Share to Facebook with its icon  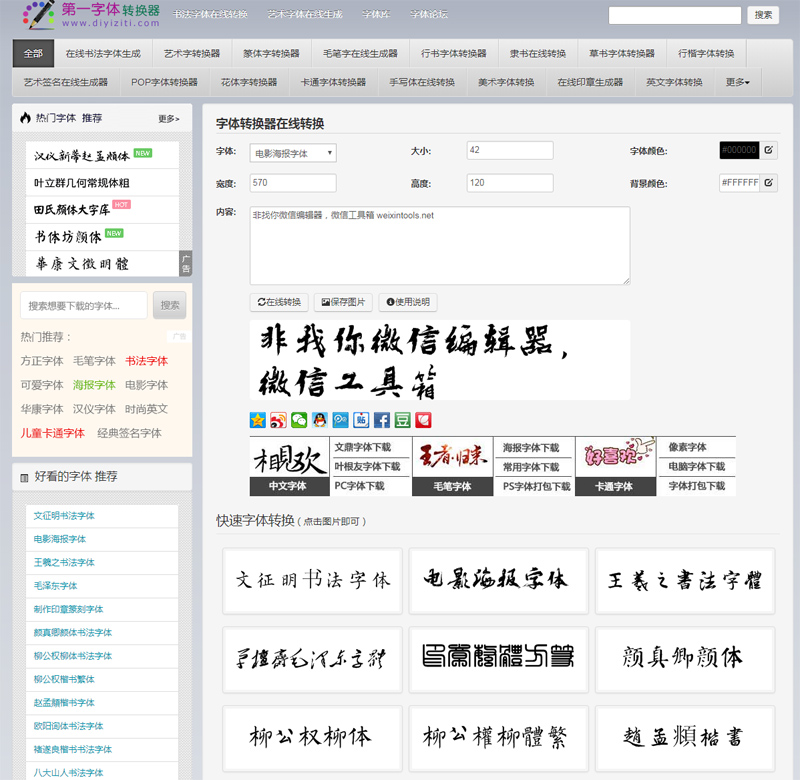(384, 420)
